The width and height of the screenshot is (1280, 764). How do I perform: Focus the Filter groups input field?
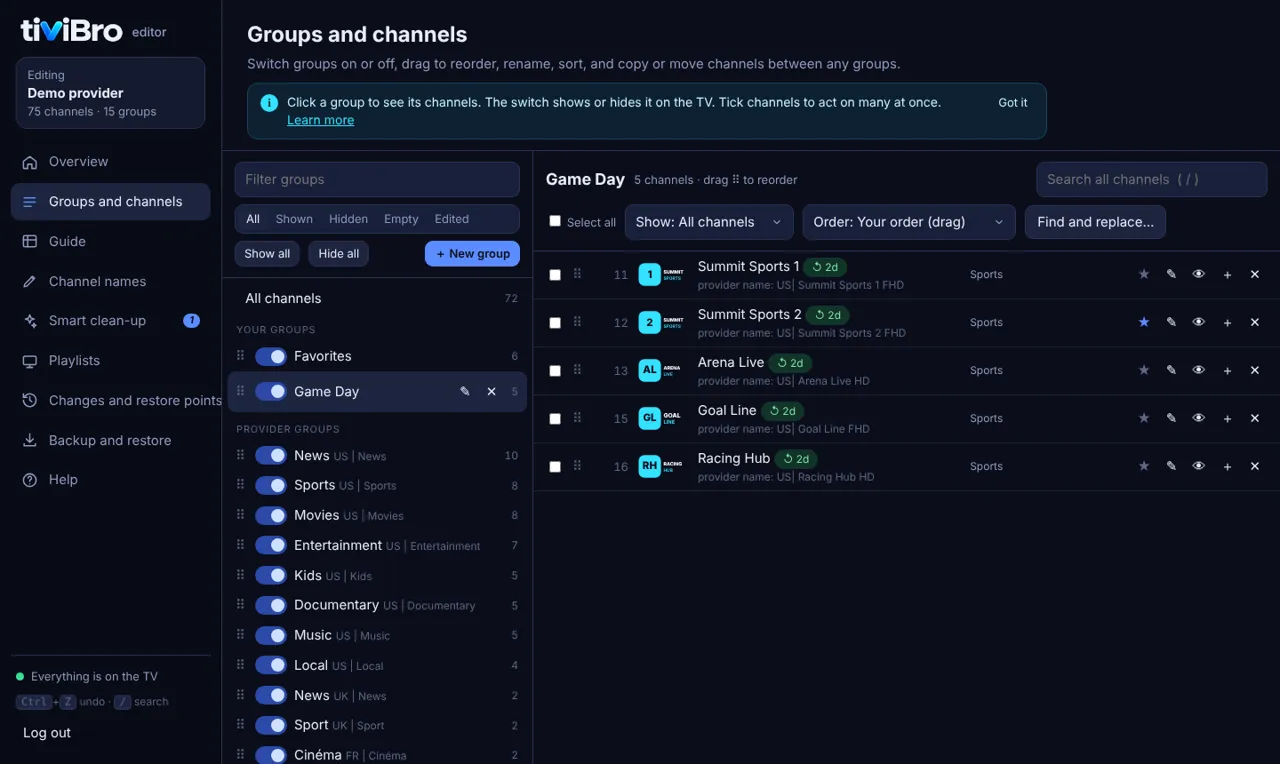coord(377,180)
